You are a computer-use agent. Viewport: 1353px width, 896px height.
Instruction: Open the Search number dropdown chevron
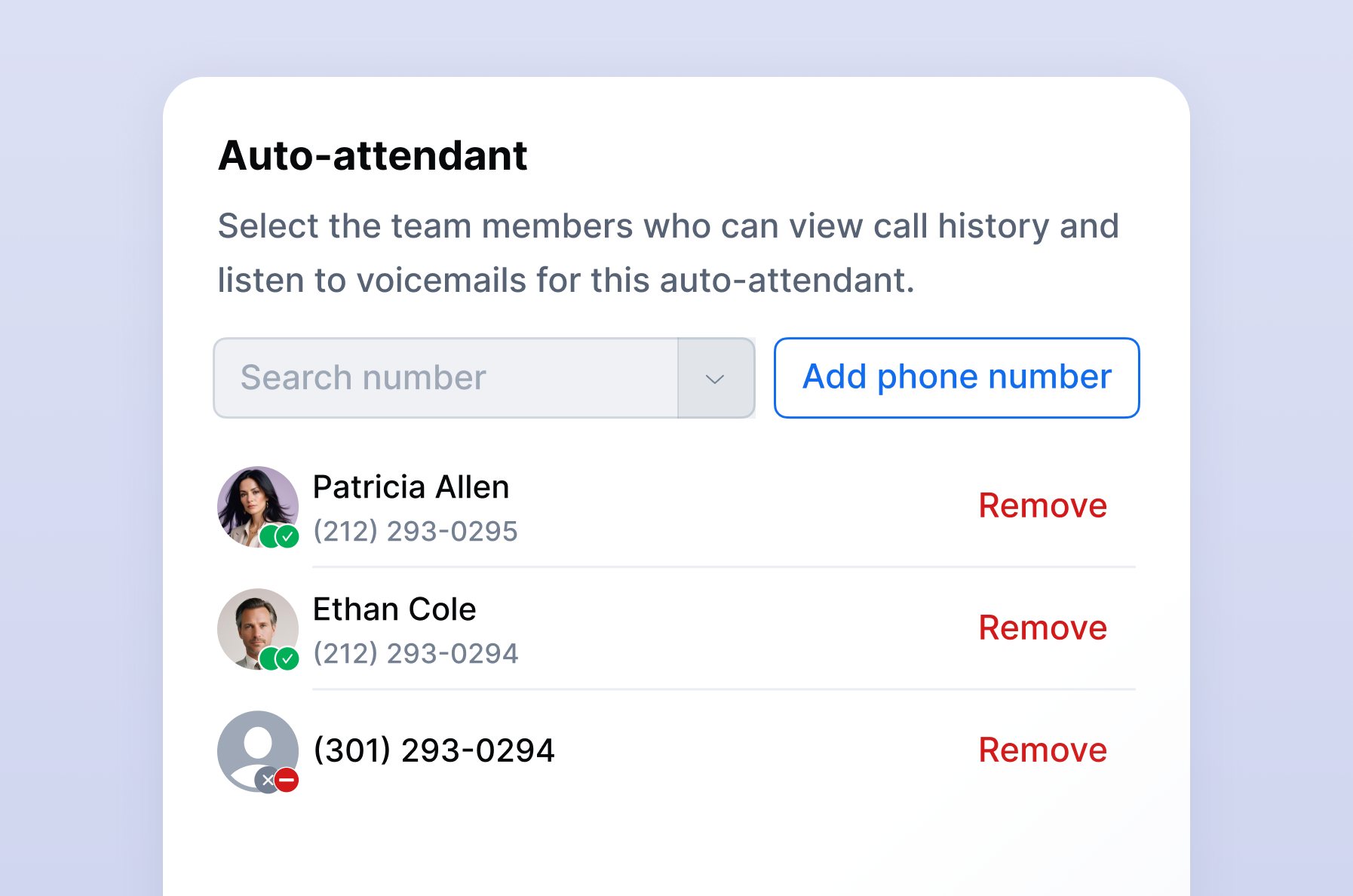[715, 378]
